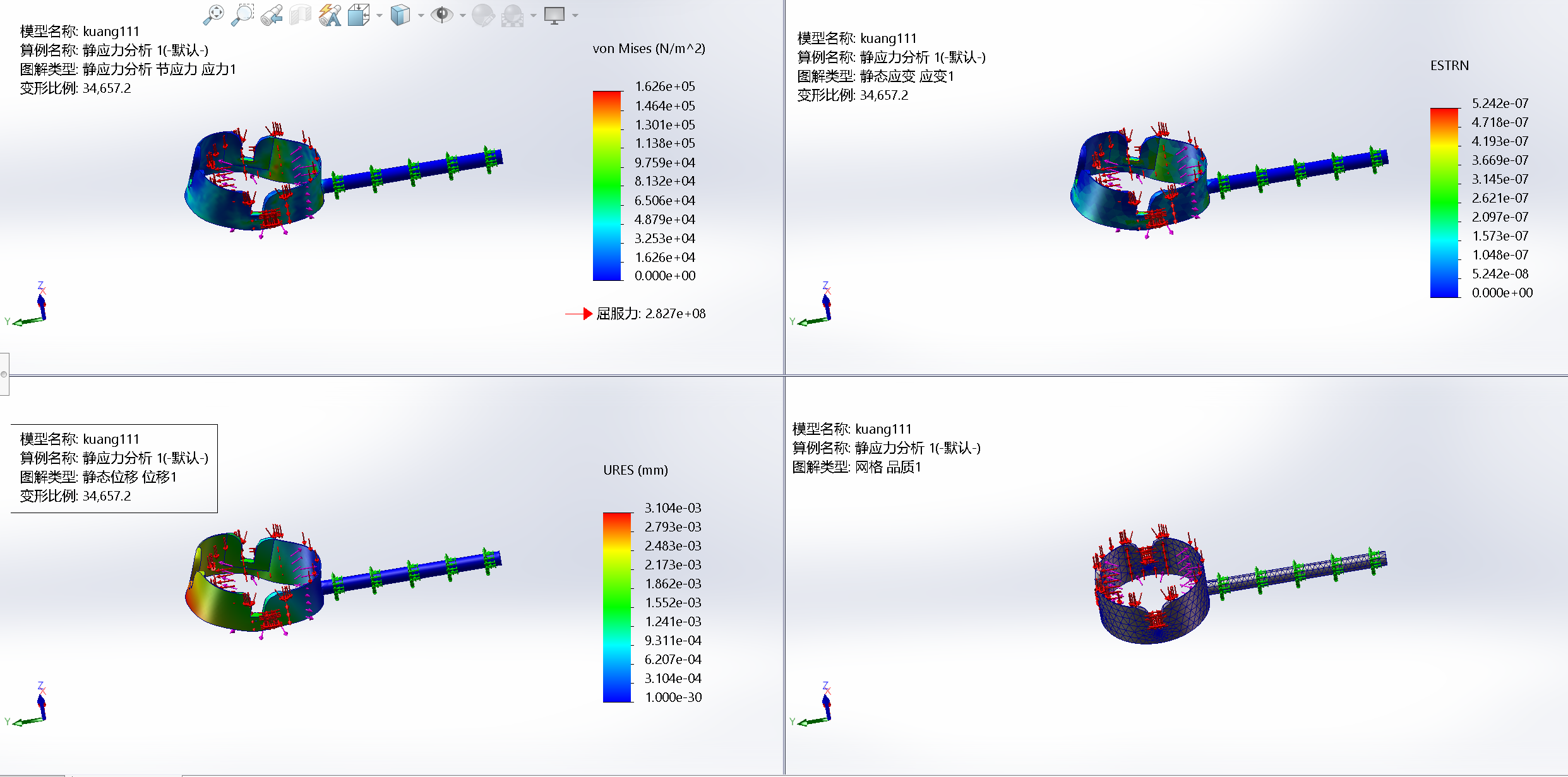The width and height of the screenshot is (1568, 777).
Task: Click the Apply Scene icon
Action: pyautogui.click(x=513, y=15)
